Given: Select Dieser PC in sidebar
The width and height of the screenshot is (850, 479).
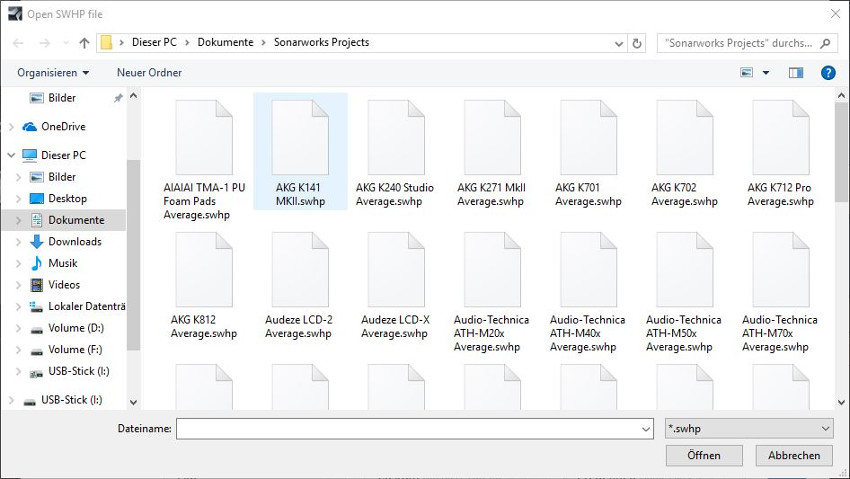Looking at the screenshot, I should coord(63,156).
